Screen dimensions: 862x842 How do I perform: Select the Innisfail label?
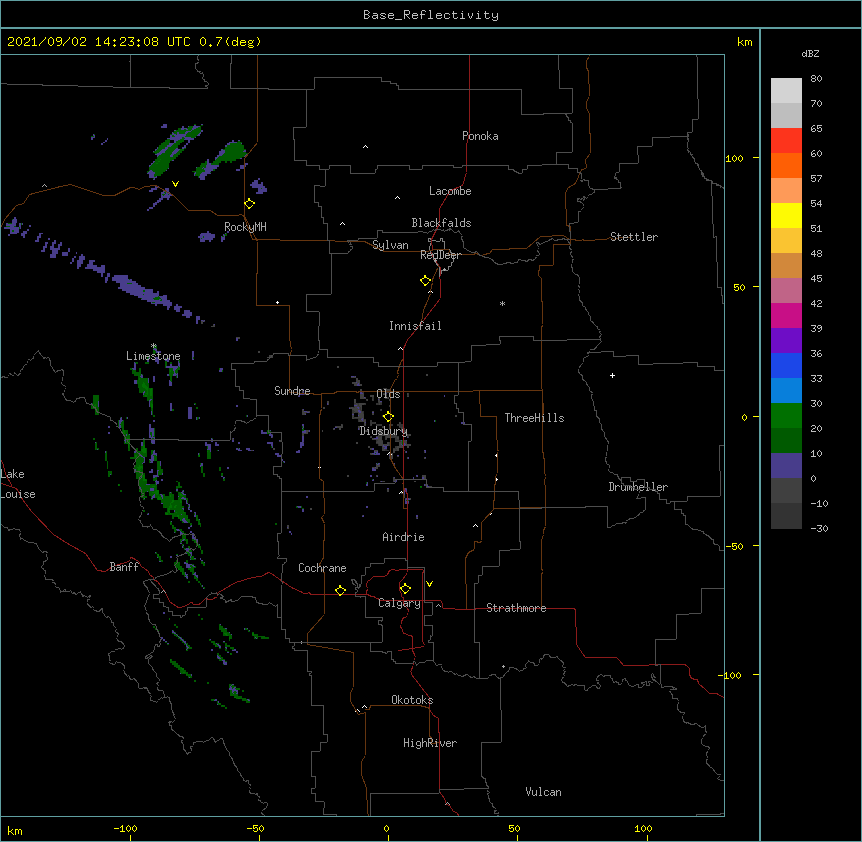pyautogui.click(x=415, y=326)
